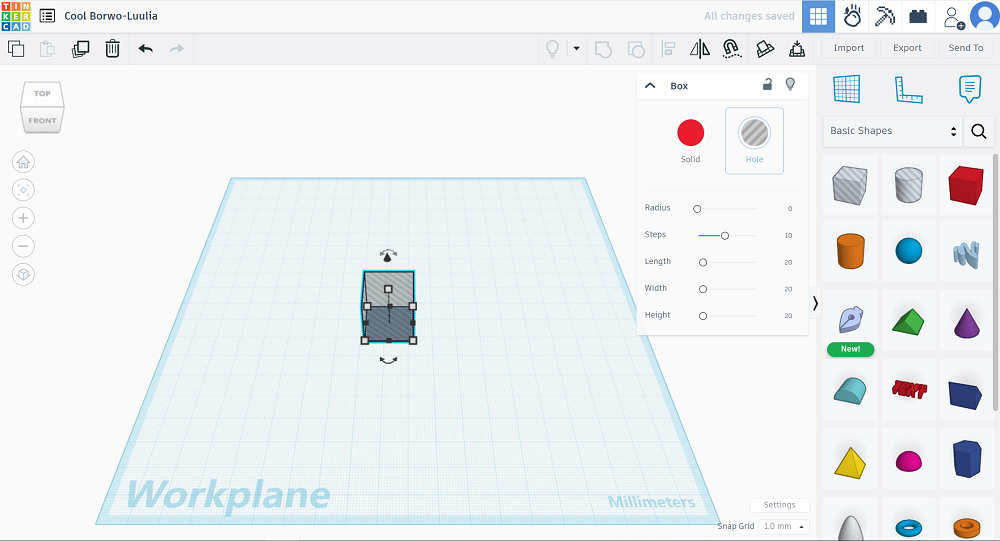Open the Send To menu
This screenshot has width=1000, height=541.
click(x=965, y=48)
